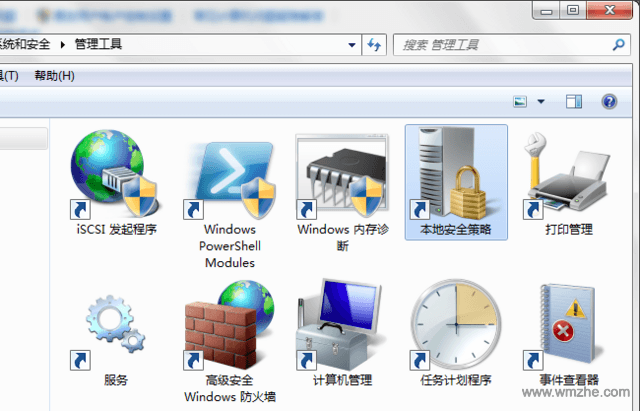The image size is (640, 411).
Task: Click the 本地安全策略 label text
Action: pos(456,230)
